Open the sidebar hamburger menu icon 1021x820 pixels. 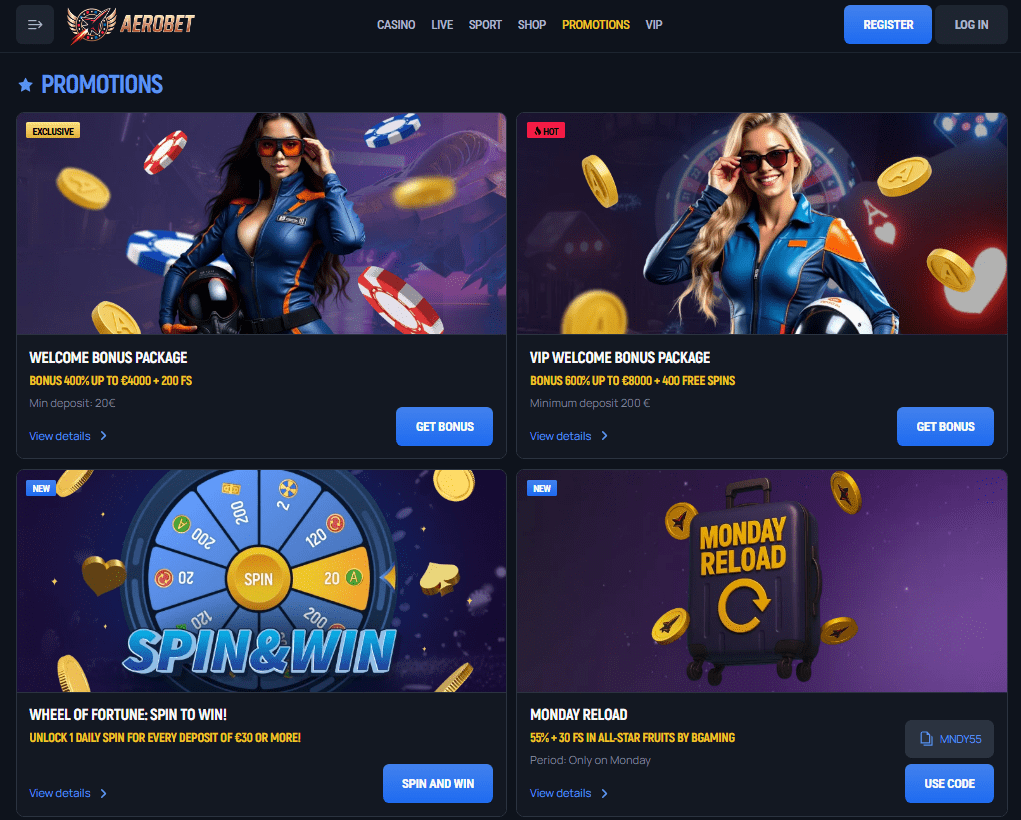click(35, 25)
